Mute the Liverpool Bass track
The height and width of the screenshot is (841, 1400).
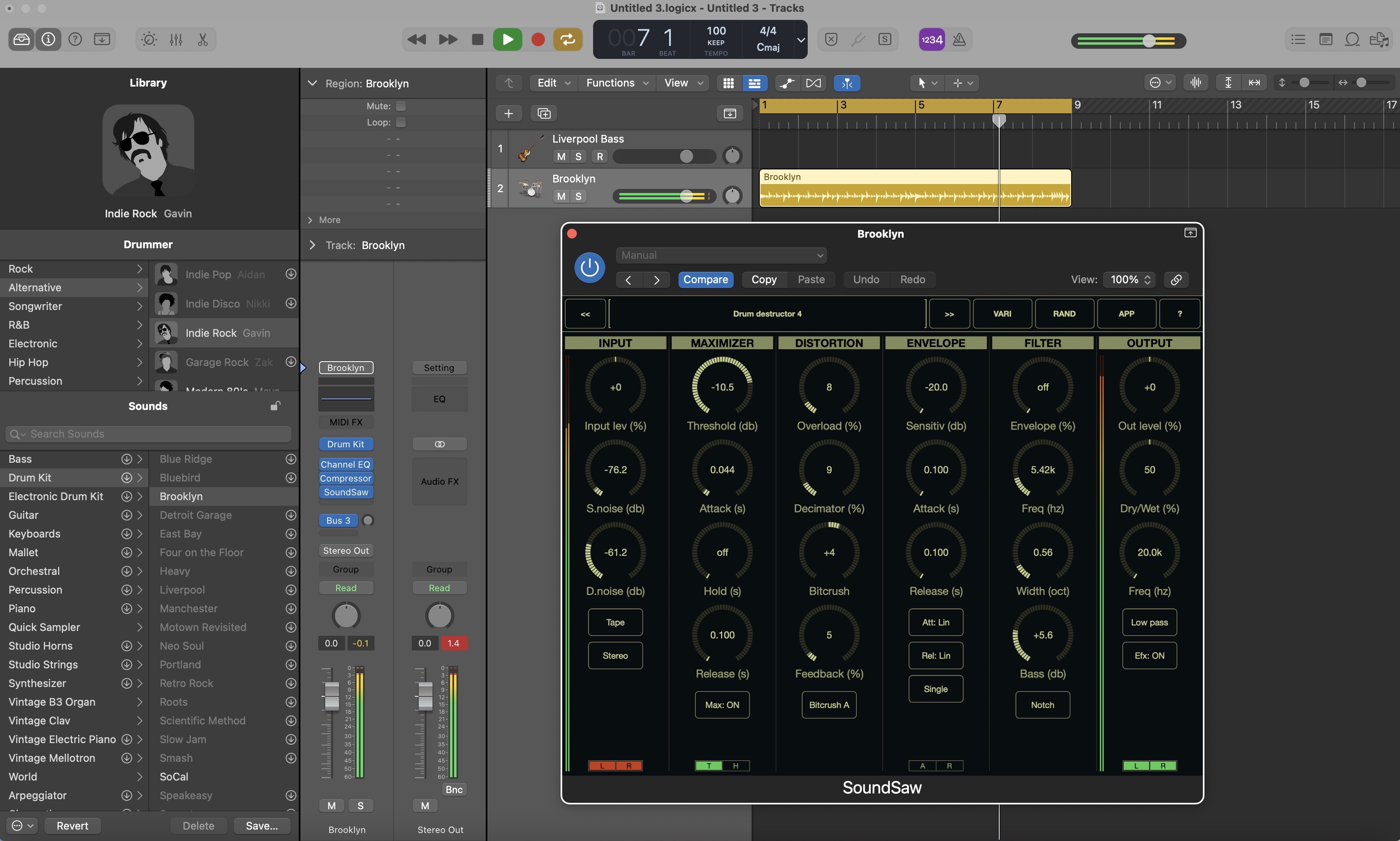[x=561, y=156]
